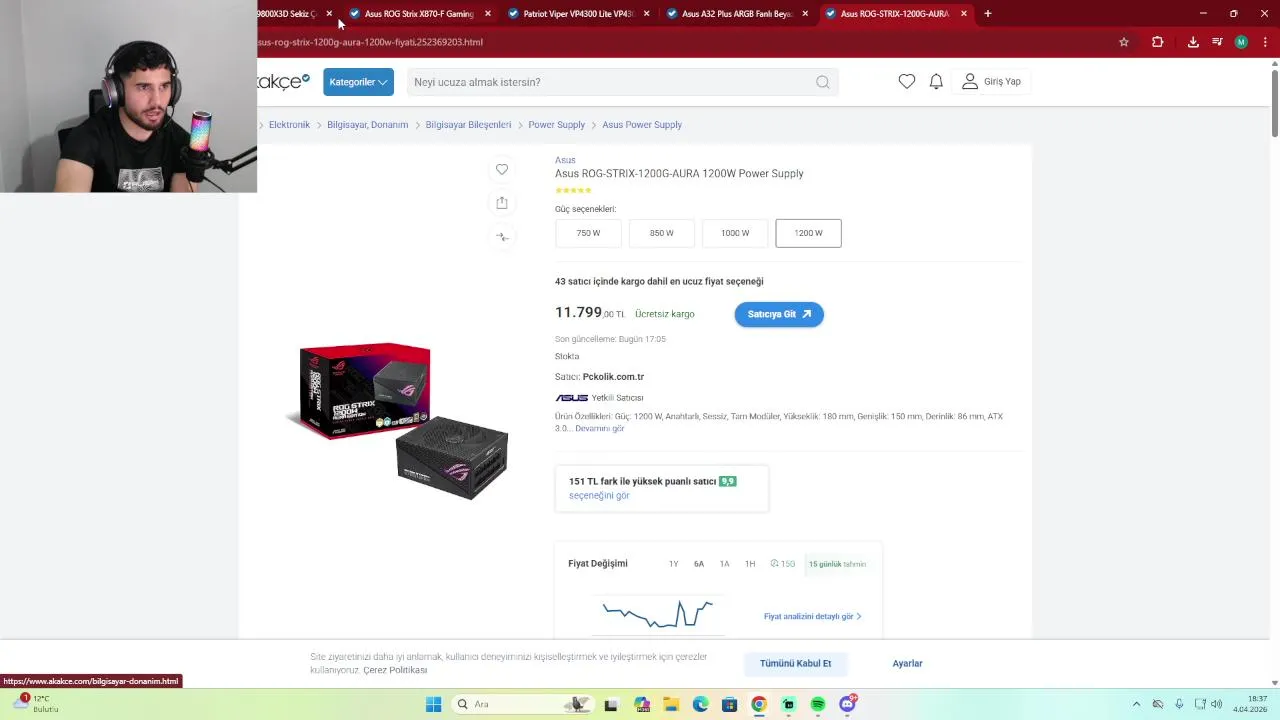Close the Patriot Viper VP4300 tab

coord(646,14)
